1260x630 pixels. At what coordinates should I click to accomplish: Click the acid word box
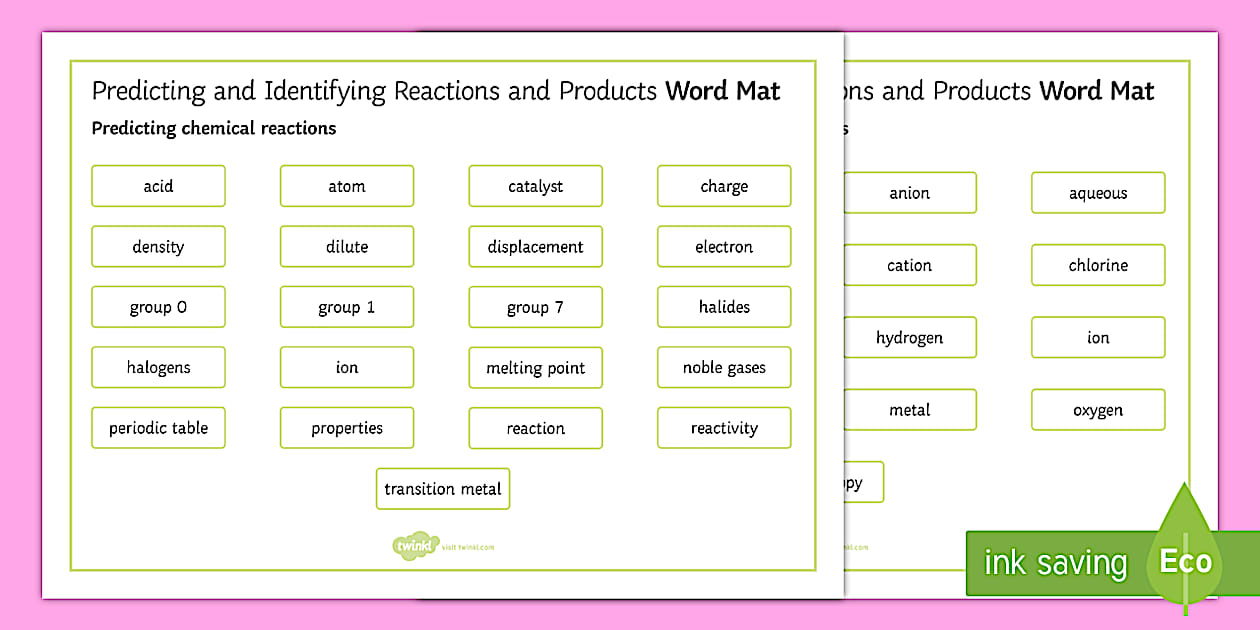coord(158,186)
